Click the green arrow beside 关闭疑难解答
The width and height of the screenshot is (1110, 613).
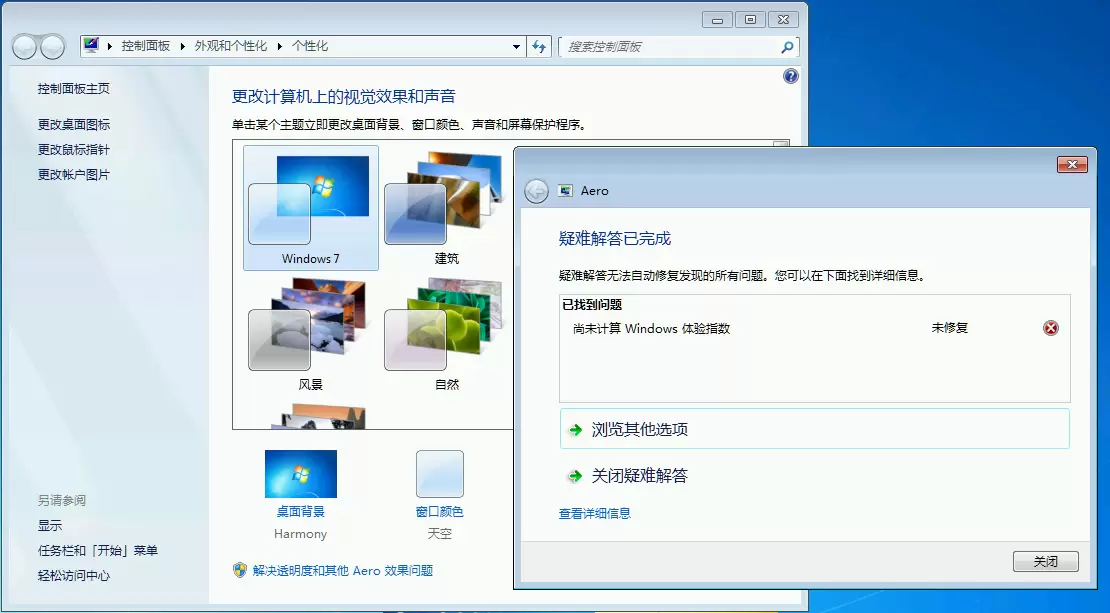tap(576, 476)
